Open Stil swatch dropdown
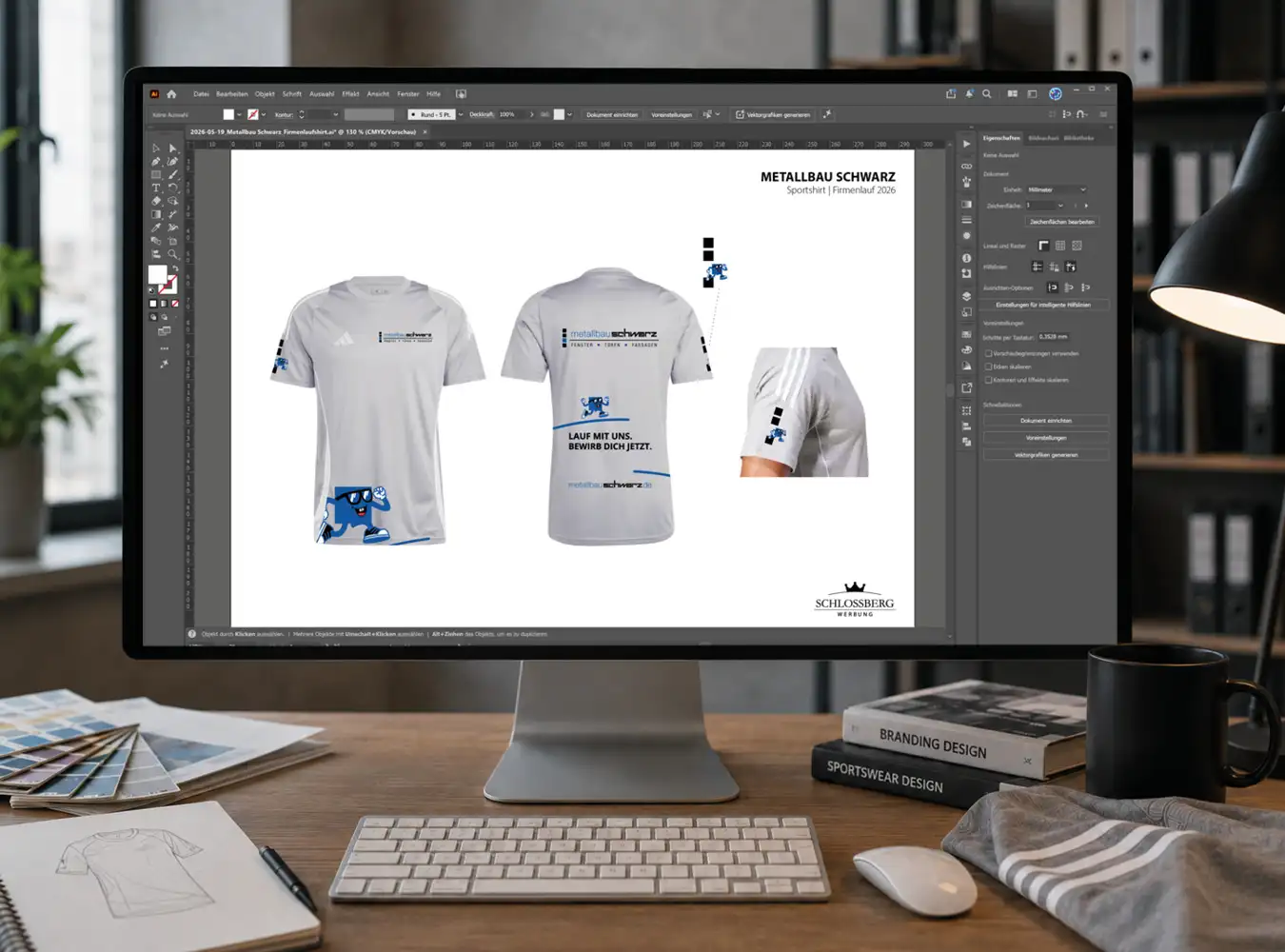The width and height of the screenshot is (1285, 952). (x=569, y=114)
